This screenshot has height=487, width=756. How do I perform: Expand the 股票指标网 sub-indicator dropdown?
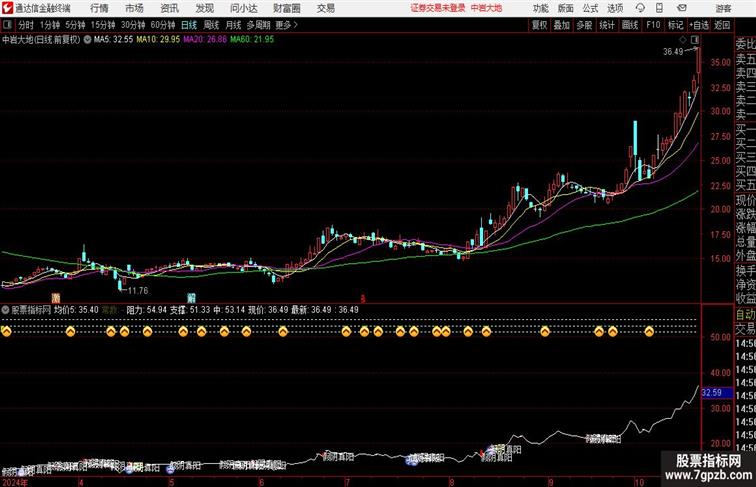5,310
